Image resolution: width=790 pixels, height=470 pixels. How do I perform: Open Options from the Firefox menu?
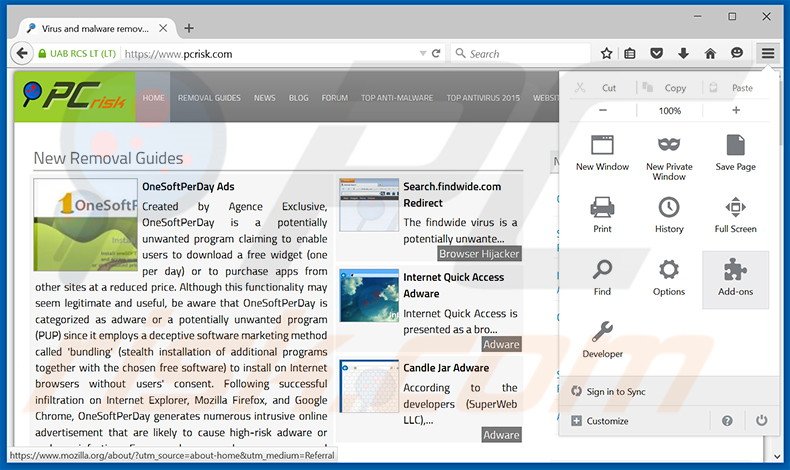669,279
